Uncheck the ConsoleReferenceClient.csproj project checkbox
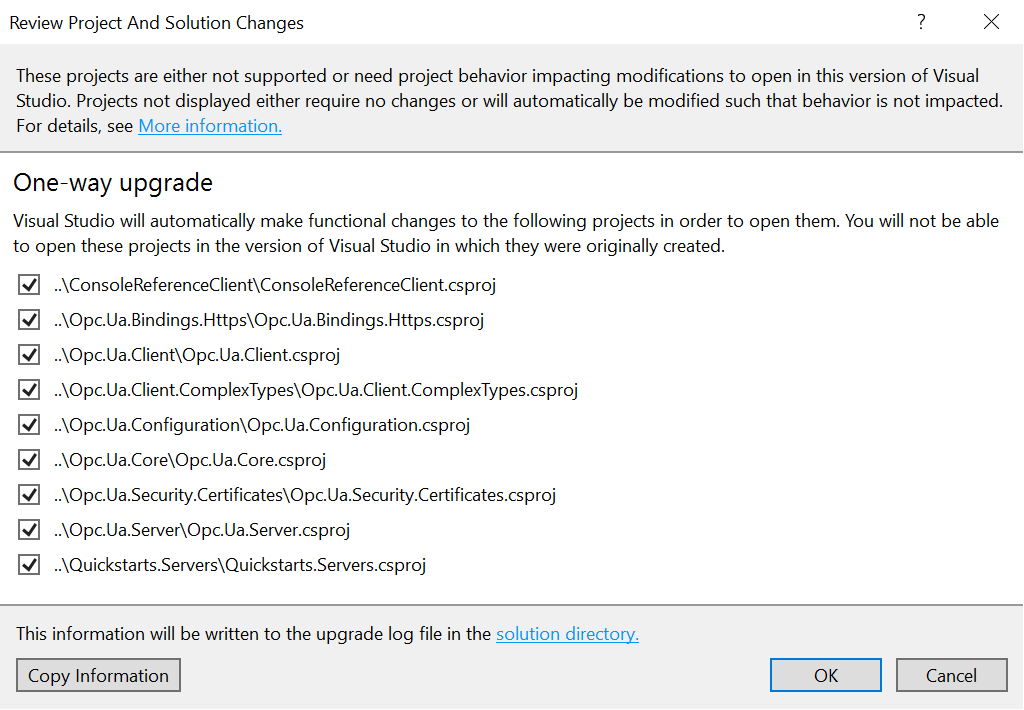 tap(28, 284)
